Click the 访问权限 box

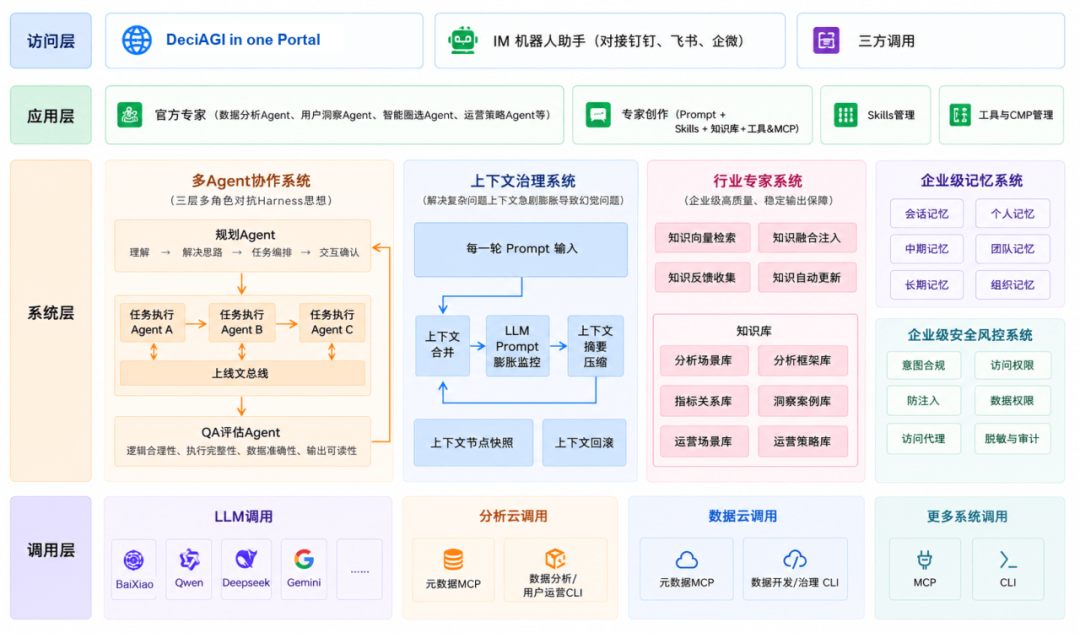point(1012,365)
